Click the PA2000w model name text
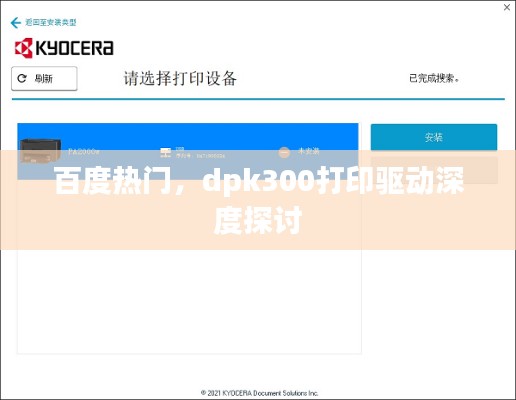 (x=84, y=152)
